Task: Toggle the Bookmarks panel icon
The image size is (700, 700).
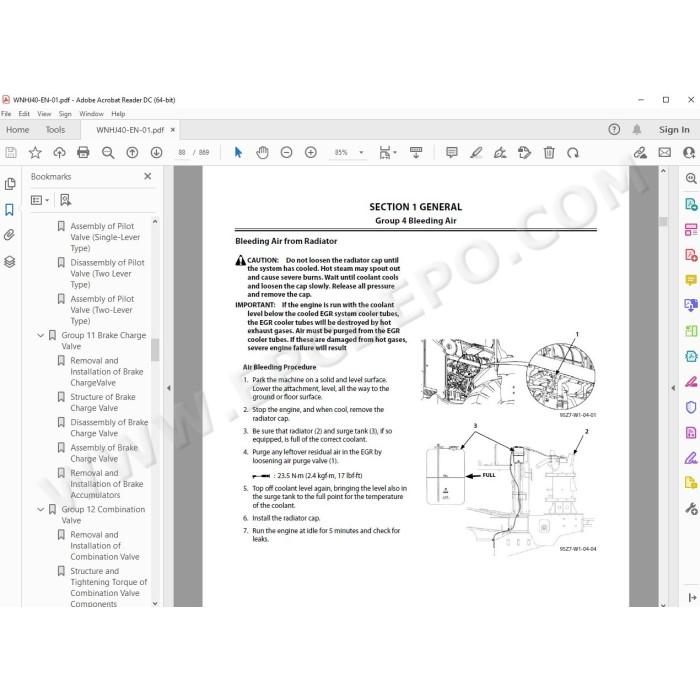Action: click(x=10, y=210)
